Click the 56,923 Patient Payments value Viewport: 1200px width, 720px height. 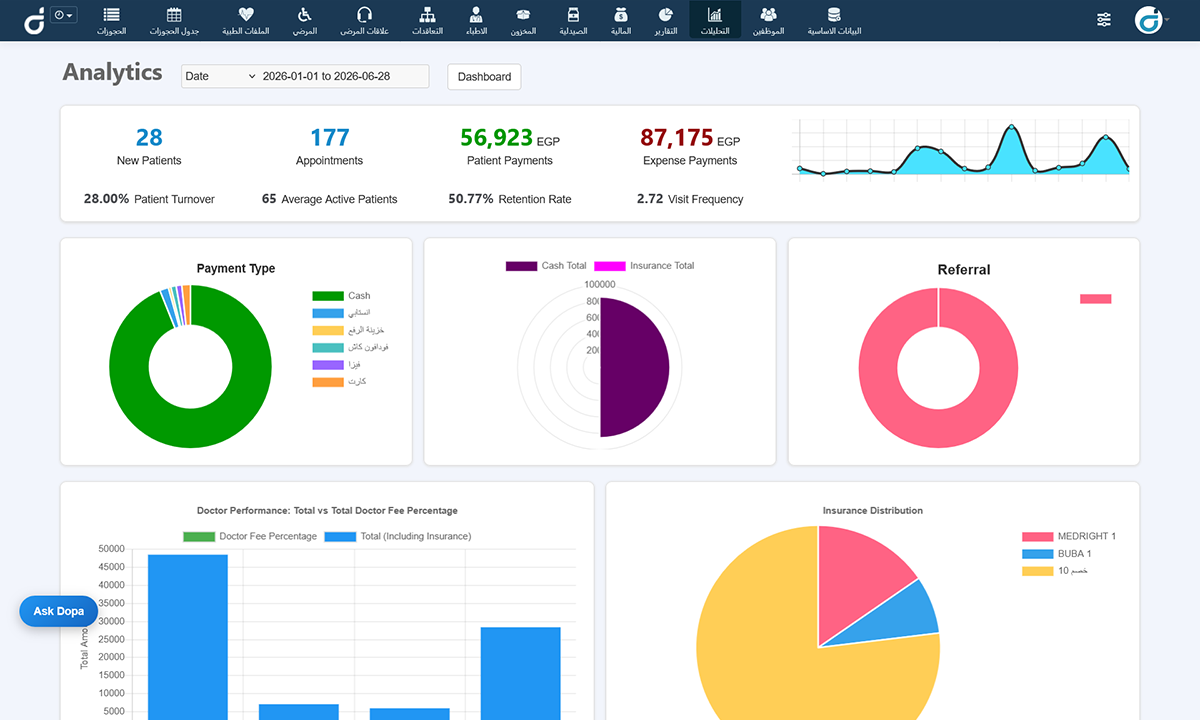496,138
